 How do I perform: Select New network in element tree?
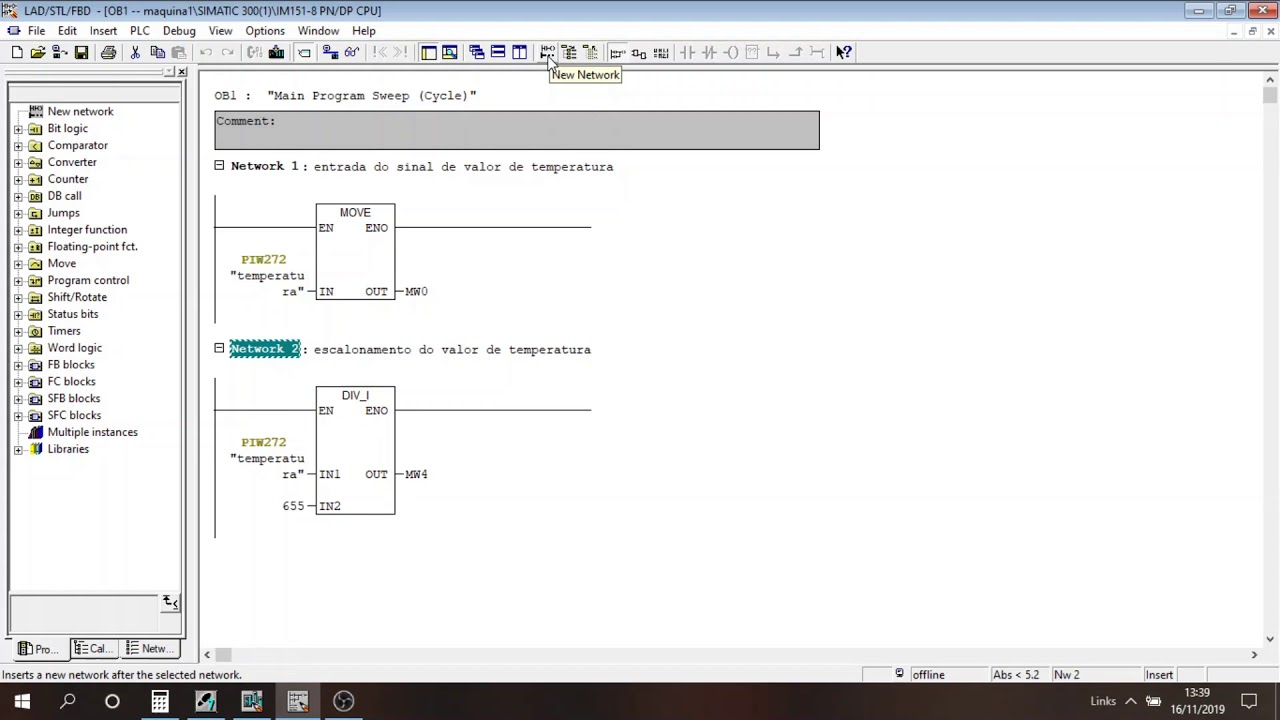pyautogui.click(x=80, y=111)
